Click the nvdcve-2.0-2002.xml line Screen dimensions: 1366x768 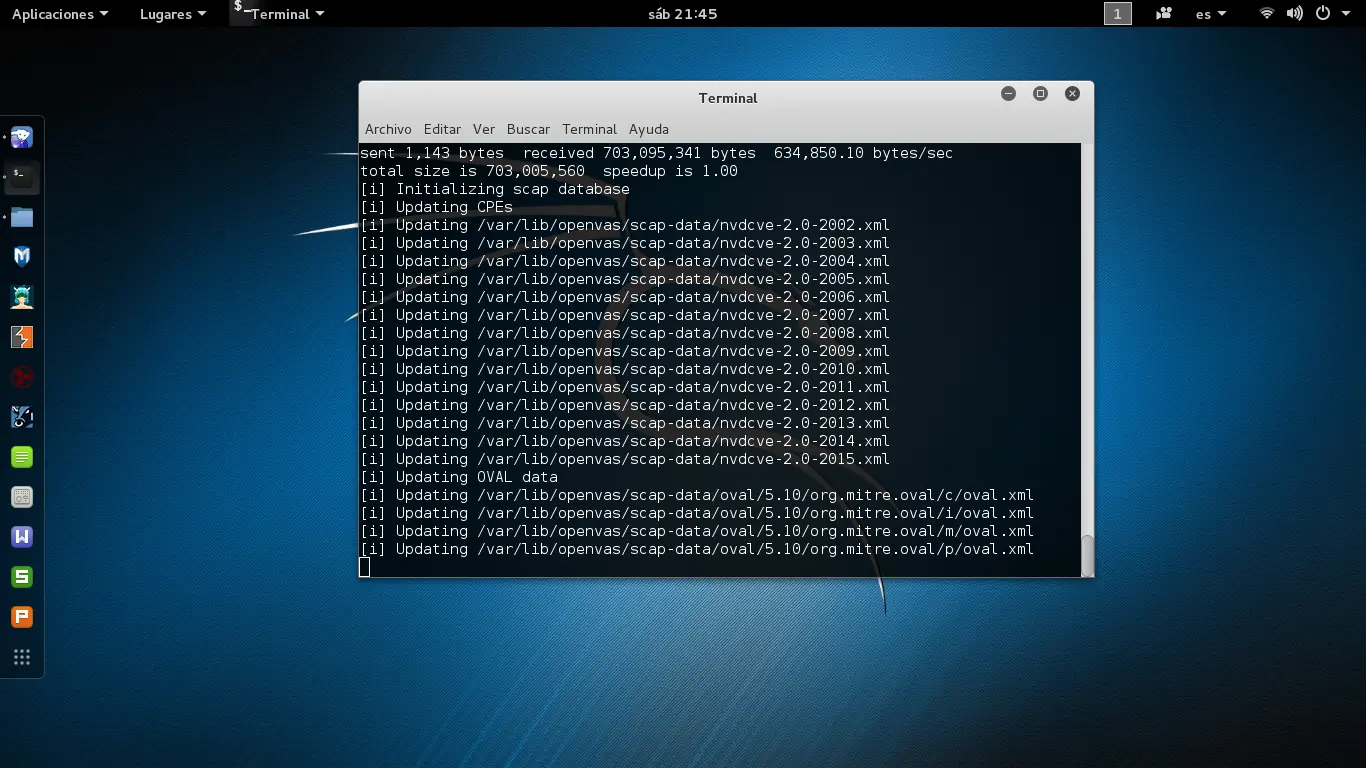click(625, 225)
